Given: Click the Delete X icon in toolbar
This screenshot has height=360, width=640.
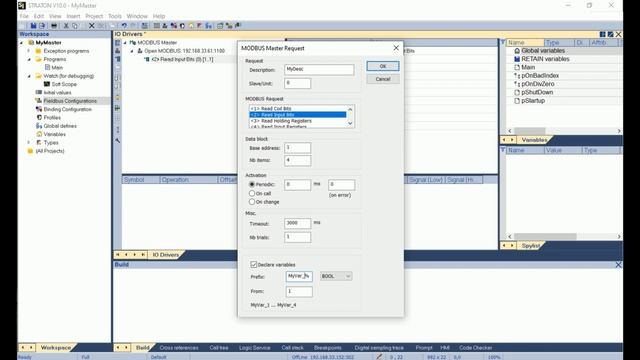Looking at the screenshot, I should [91, 26].
